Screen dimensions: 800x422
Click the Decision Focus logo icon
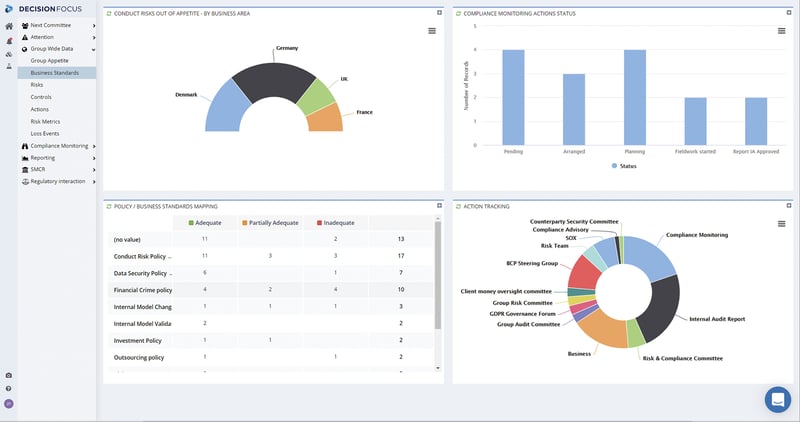point(9,9)
